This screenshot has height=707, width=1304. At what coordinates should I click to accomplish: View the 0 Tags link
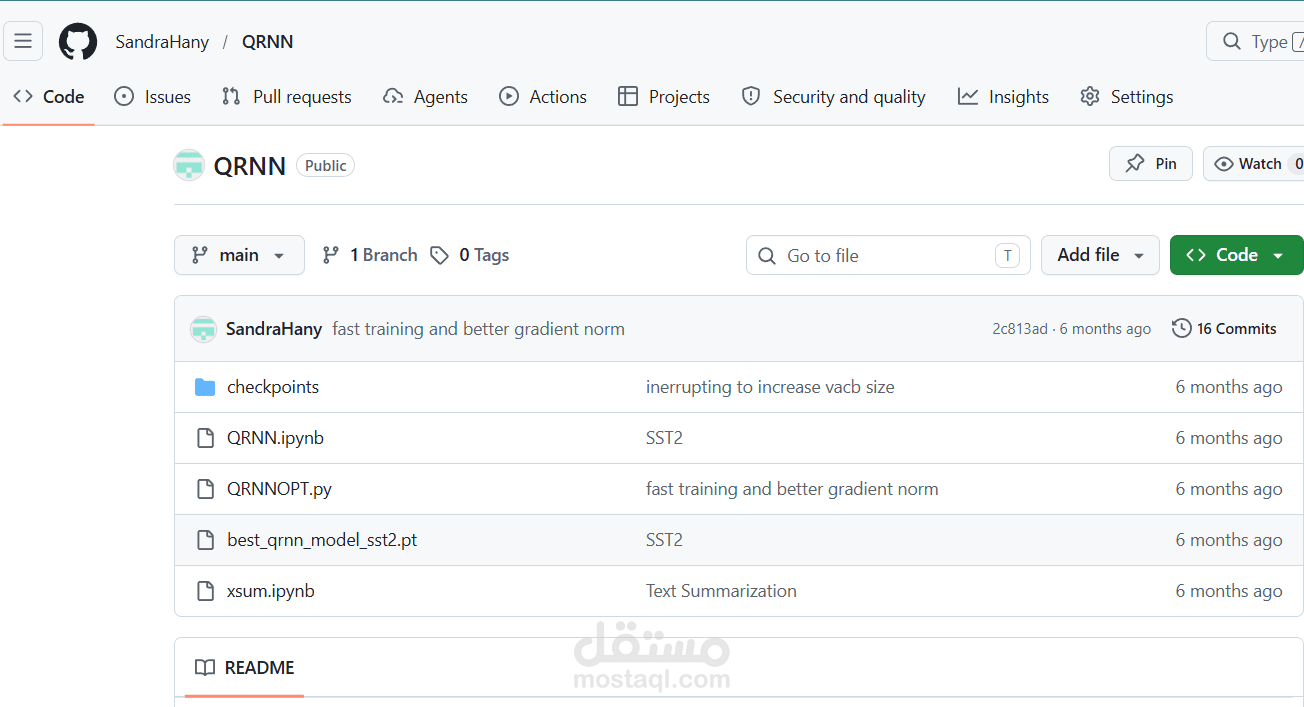[x=469, y=255]
